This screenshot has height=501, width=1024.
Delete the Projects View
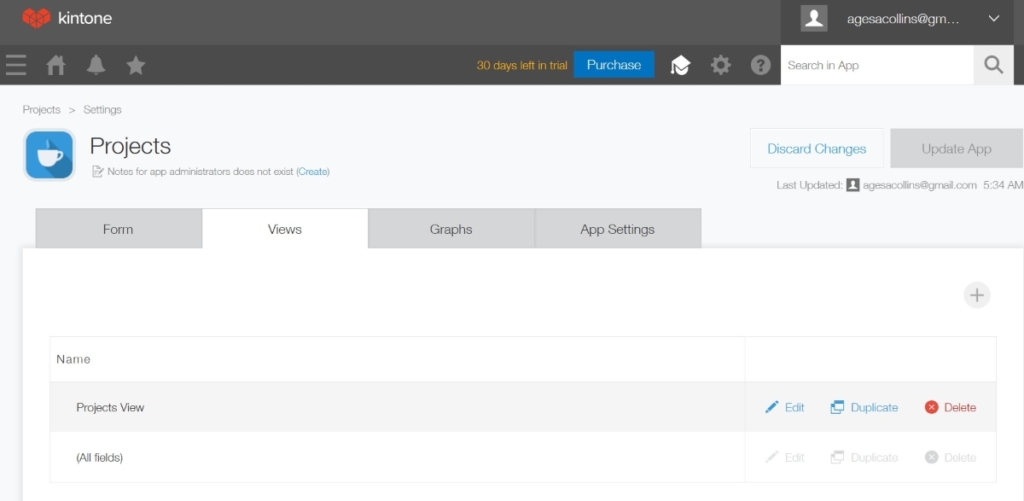tap(950, 407)
